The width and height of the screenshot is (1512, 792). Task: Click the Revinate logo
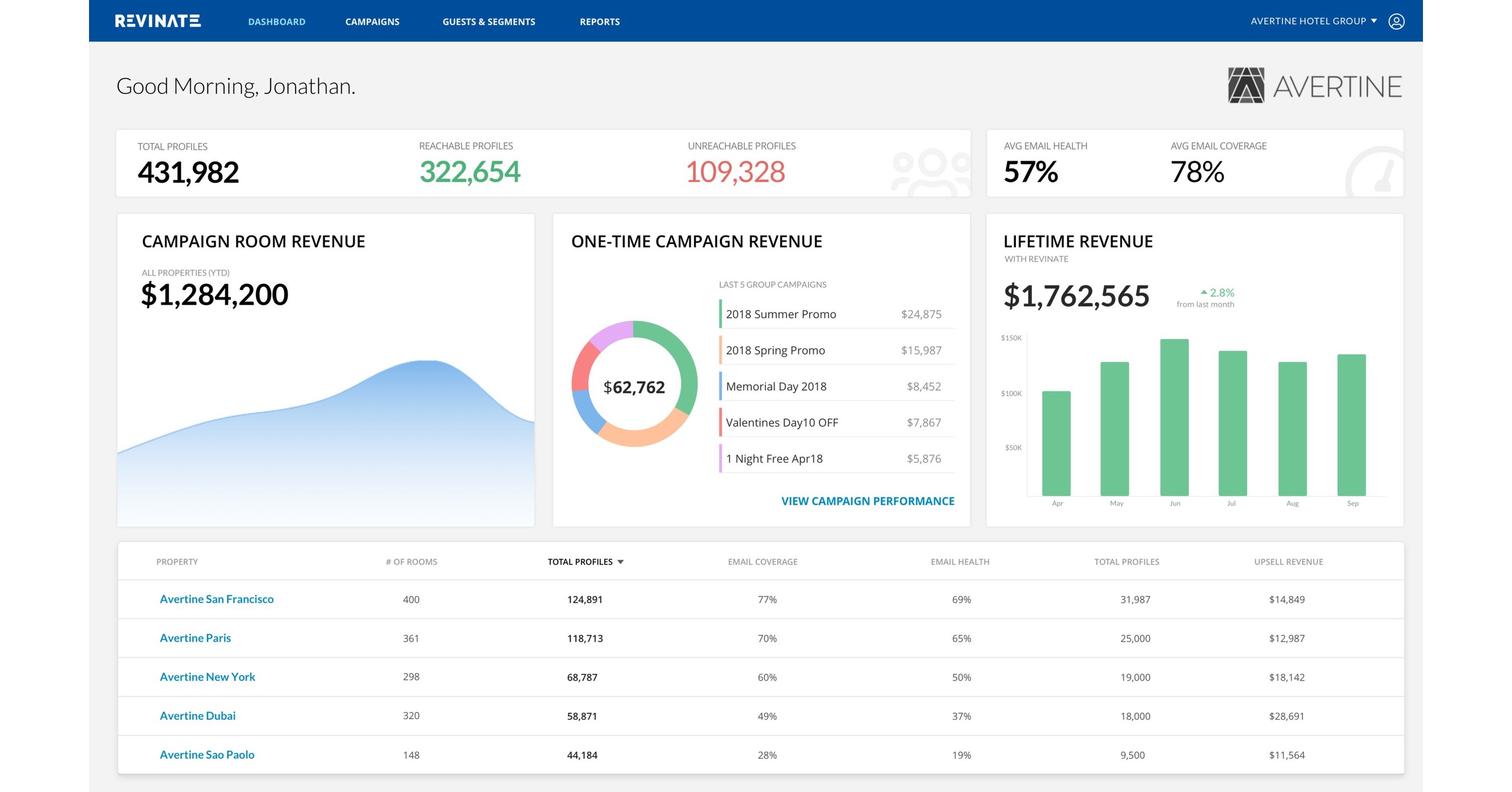pyautogui.click(x=157, y=21)
